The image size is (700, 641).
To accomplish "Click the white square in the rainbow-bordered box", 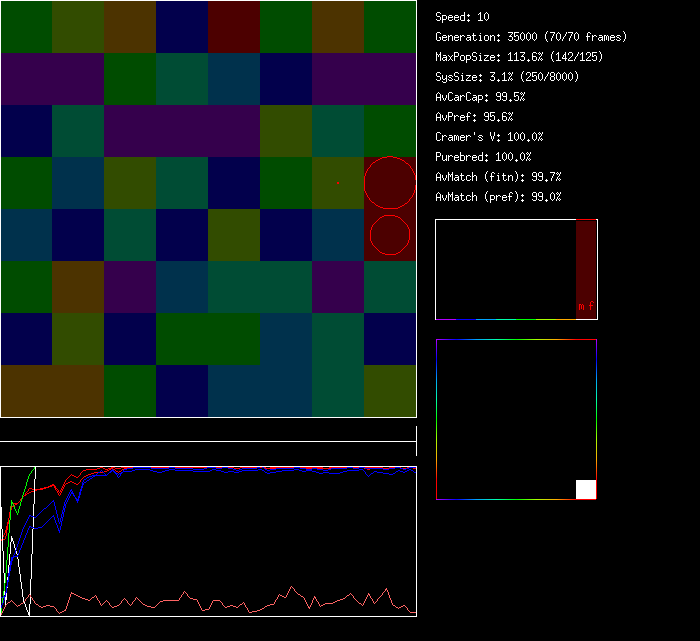I will click(586, 489).
